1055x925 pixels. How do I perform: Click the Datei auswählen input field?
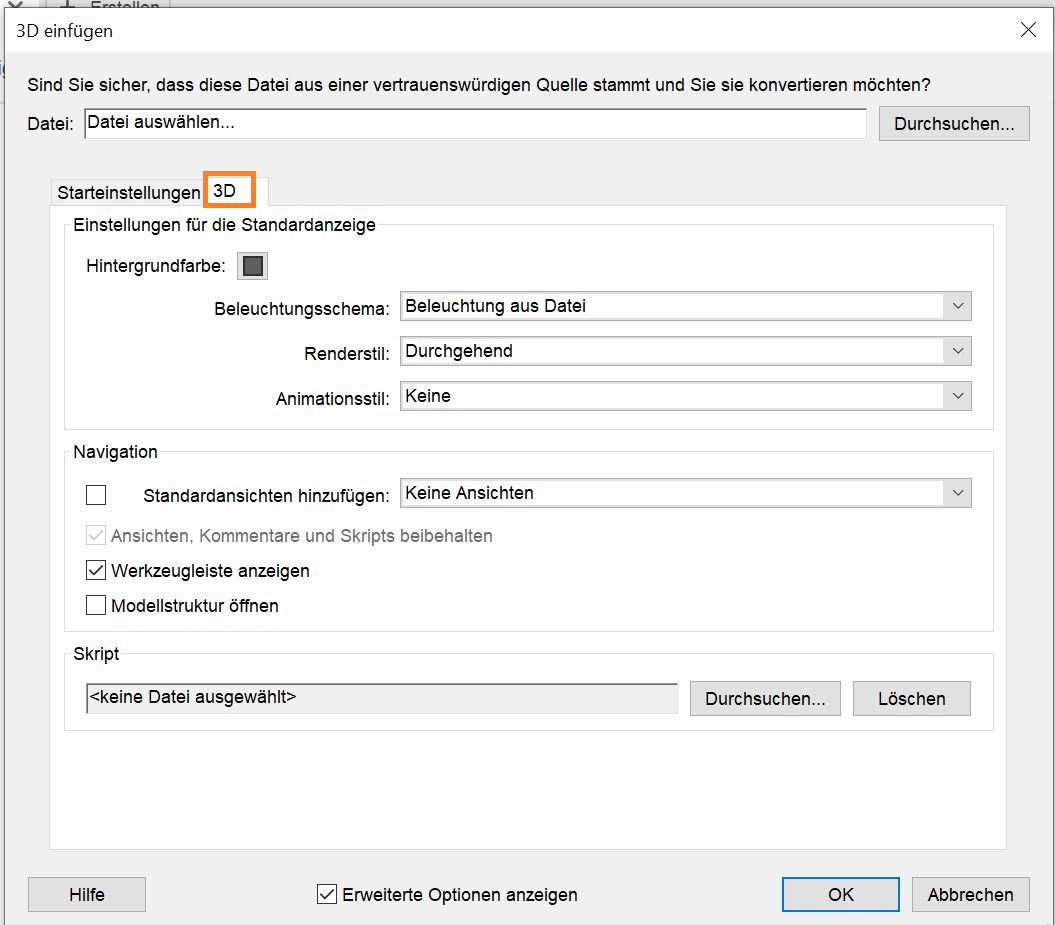[475, 123]
